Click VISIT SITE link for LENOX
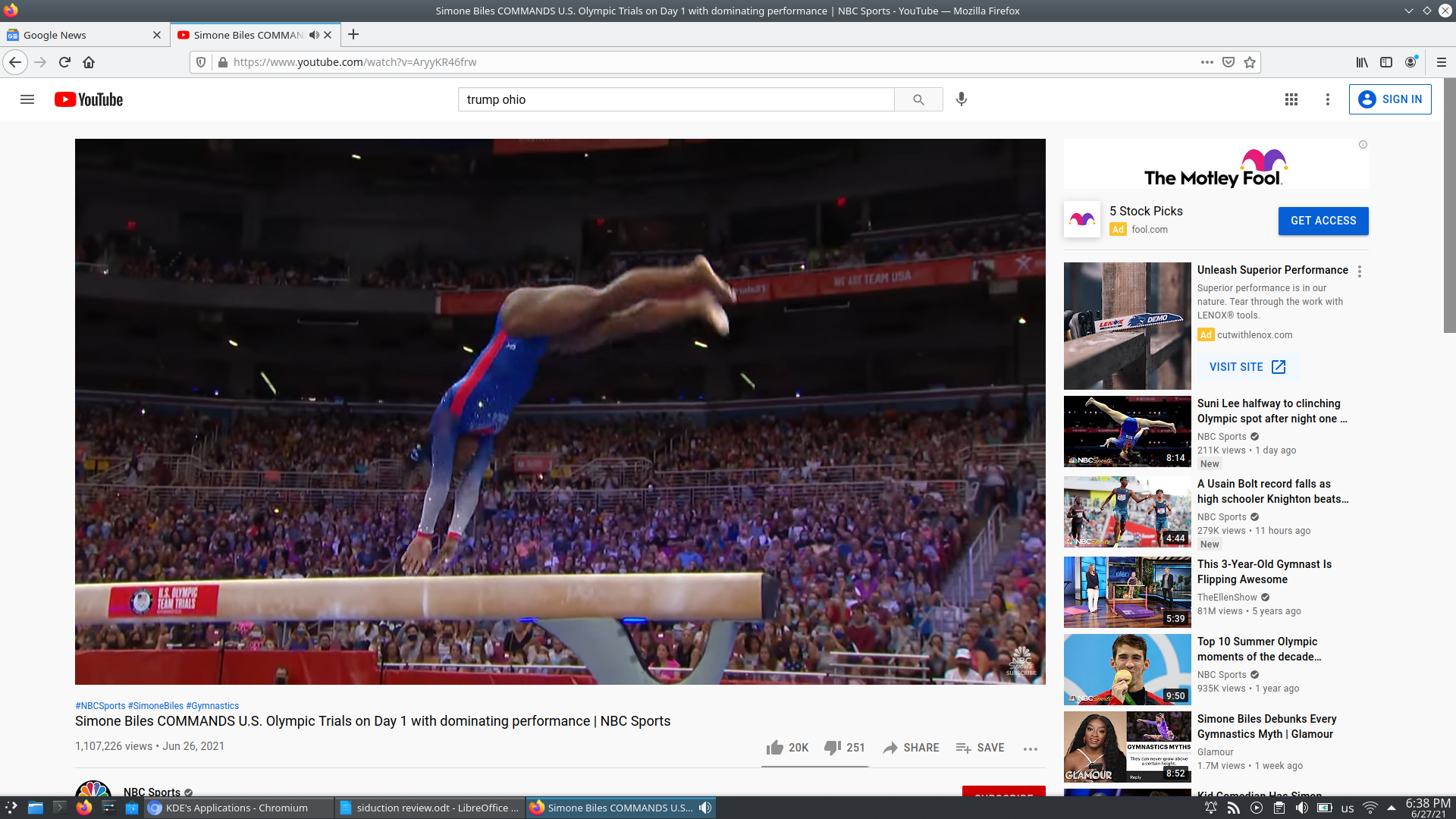 (1247, 367)
